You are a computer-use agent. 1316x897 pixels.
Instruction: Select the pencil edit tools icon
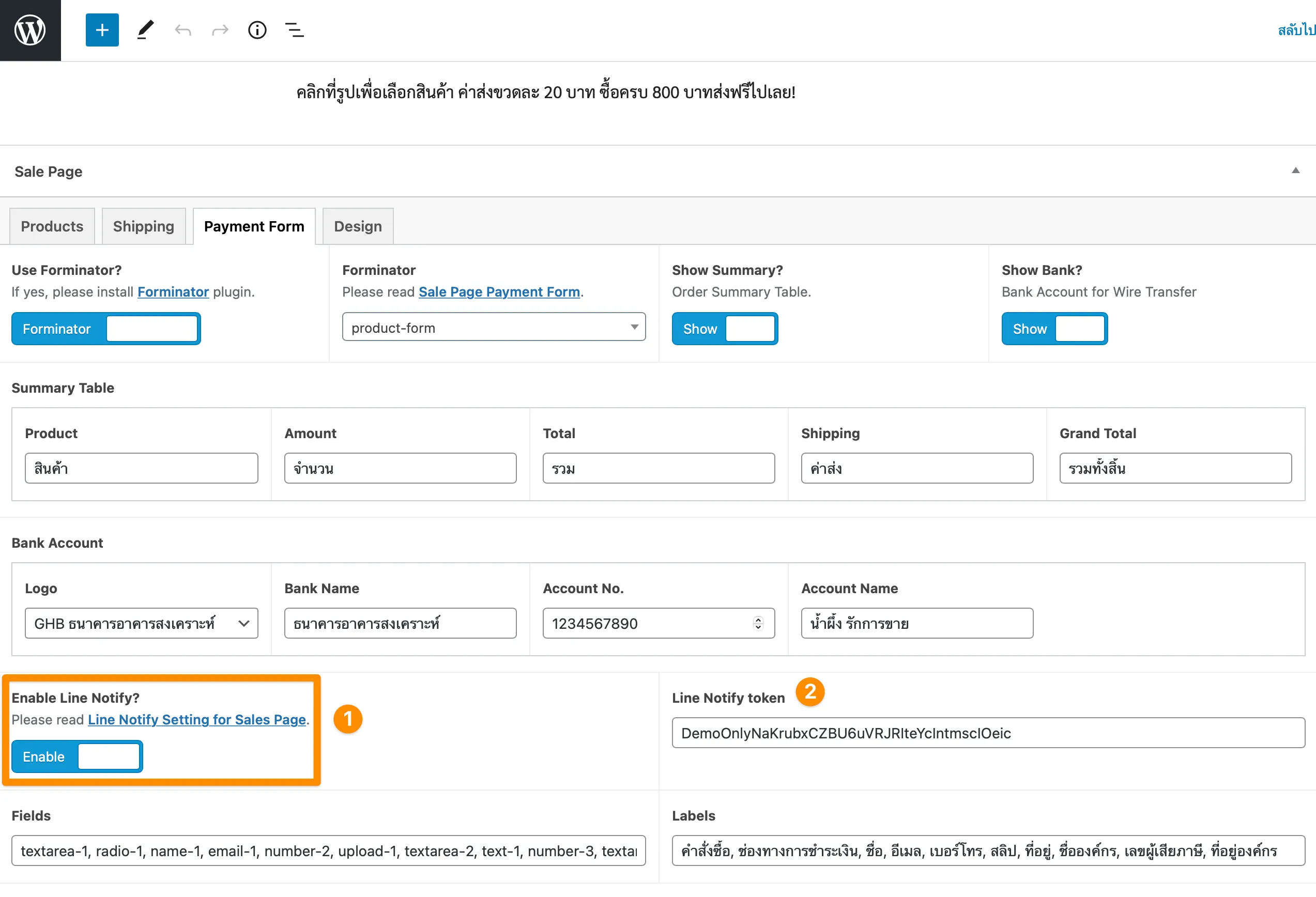point(145,30)
